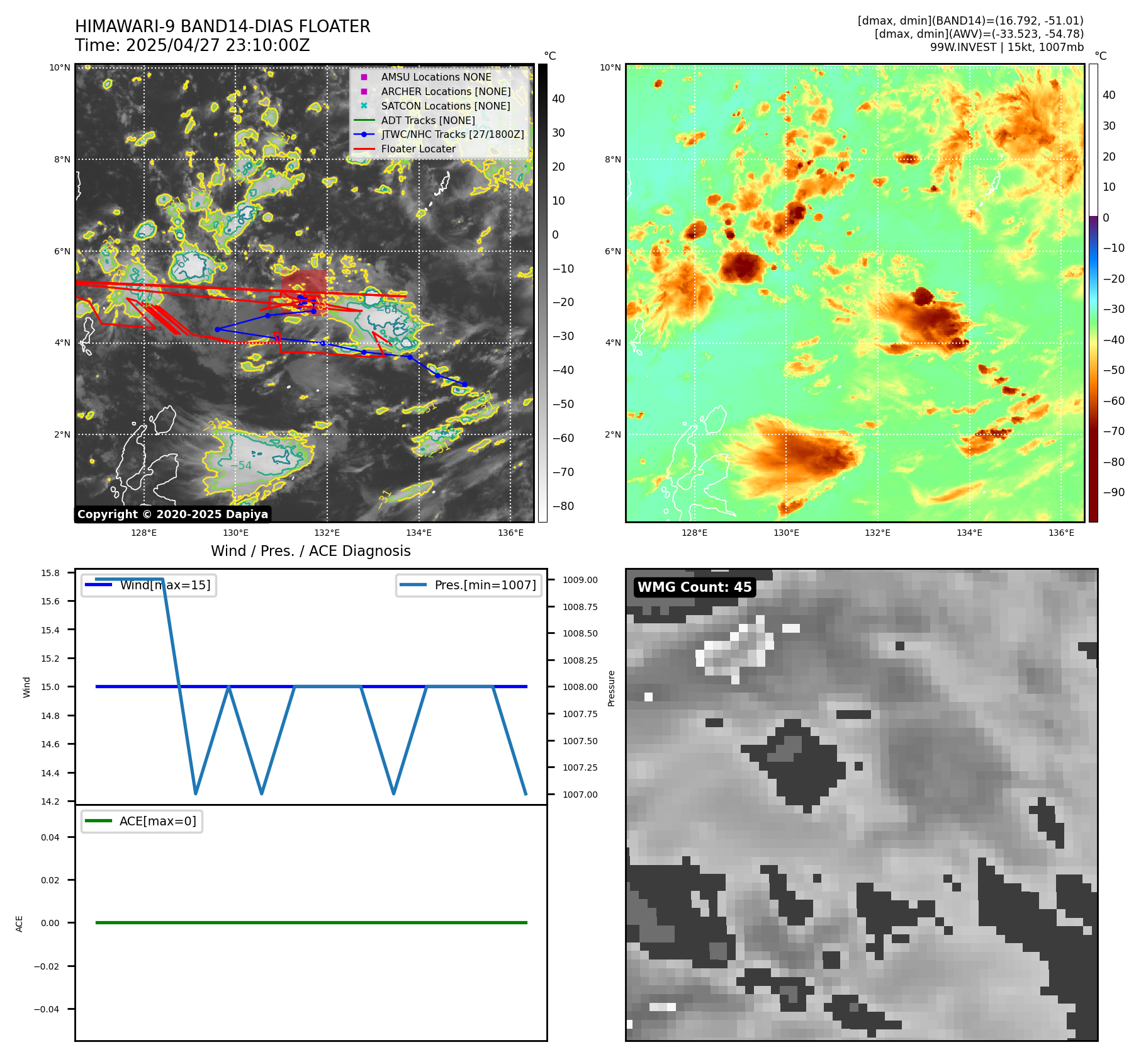Click the green ACE line at 0.00
This screenshot has width=1141, height=1064.
point(311,923)
